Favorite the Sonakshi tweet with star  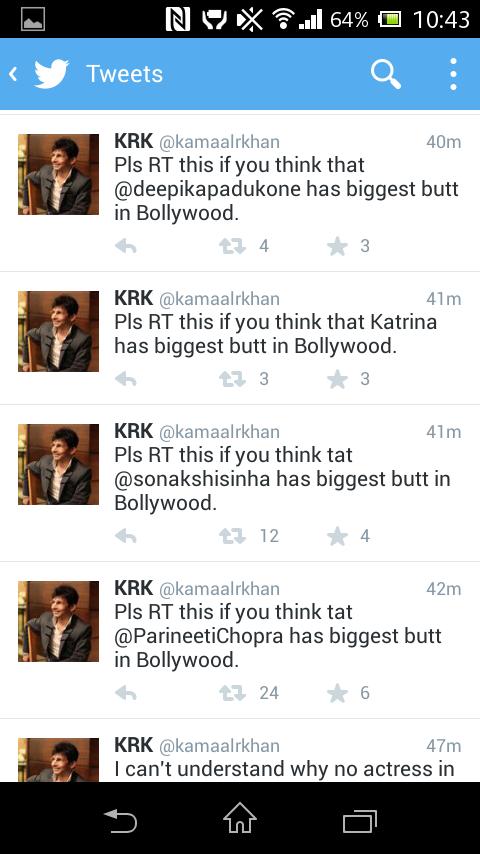pyautogui.click(x=338, y=536)
